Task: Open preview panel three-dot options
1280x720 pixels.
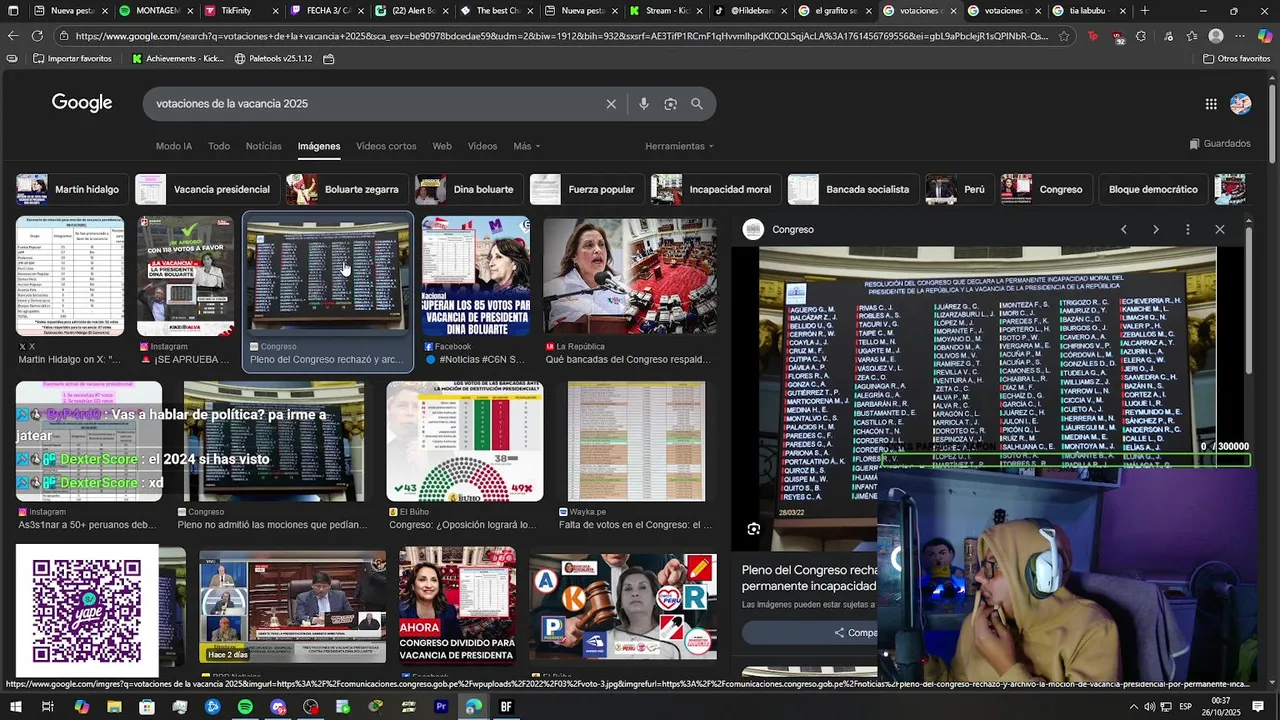Action: point(1188,230)
